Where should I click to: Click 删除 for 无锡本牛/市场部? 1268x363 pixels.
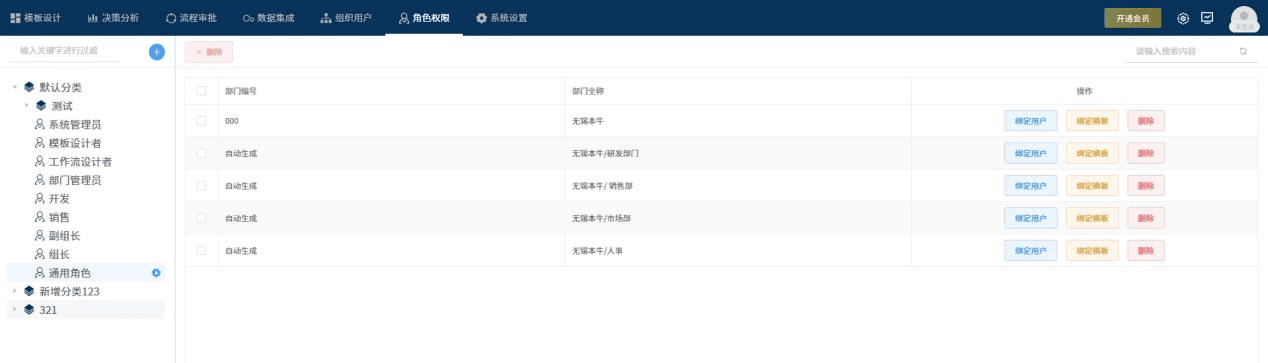(x=1146, y=218)
